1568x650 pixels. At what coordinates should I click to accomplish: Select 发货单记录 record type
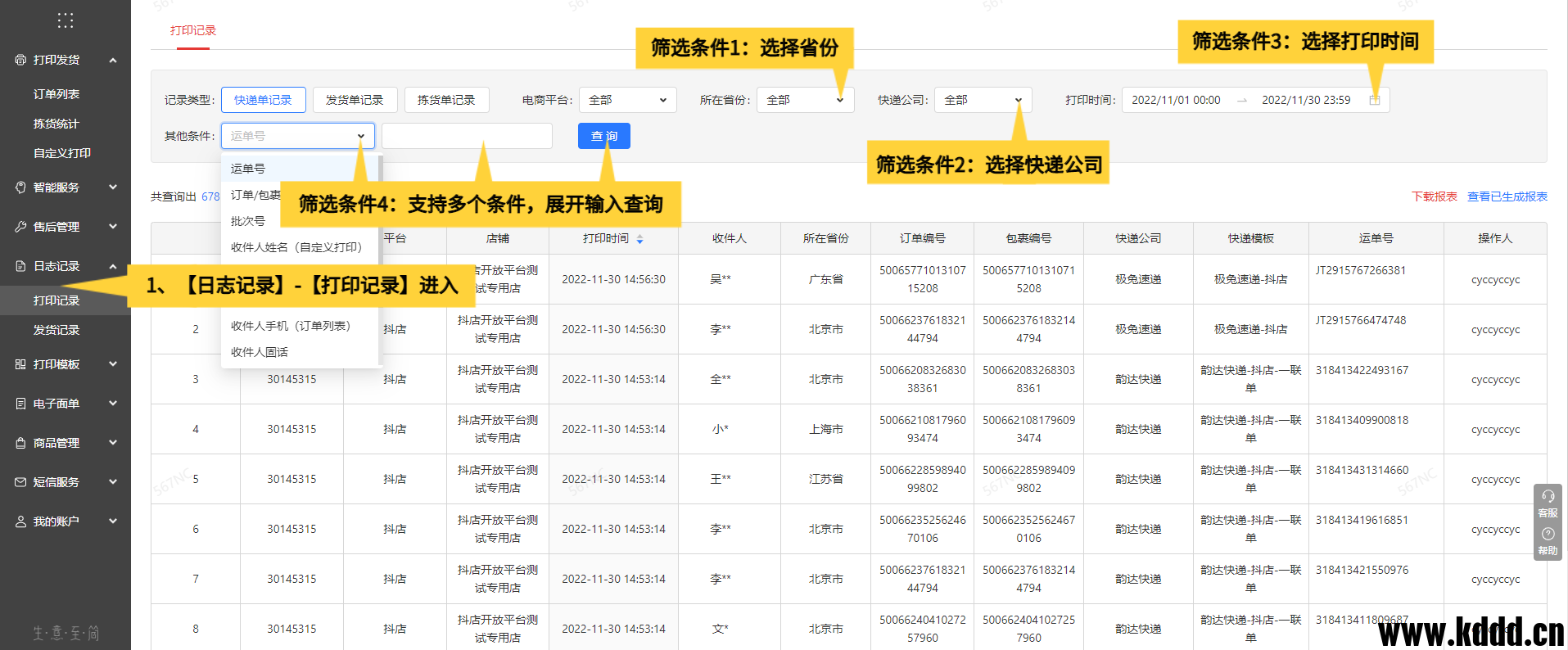coord(355,100)
